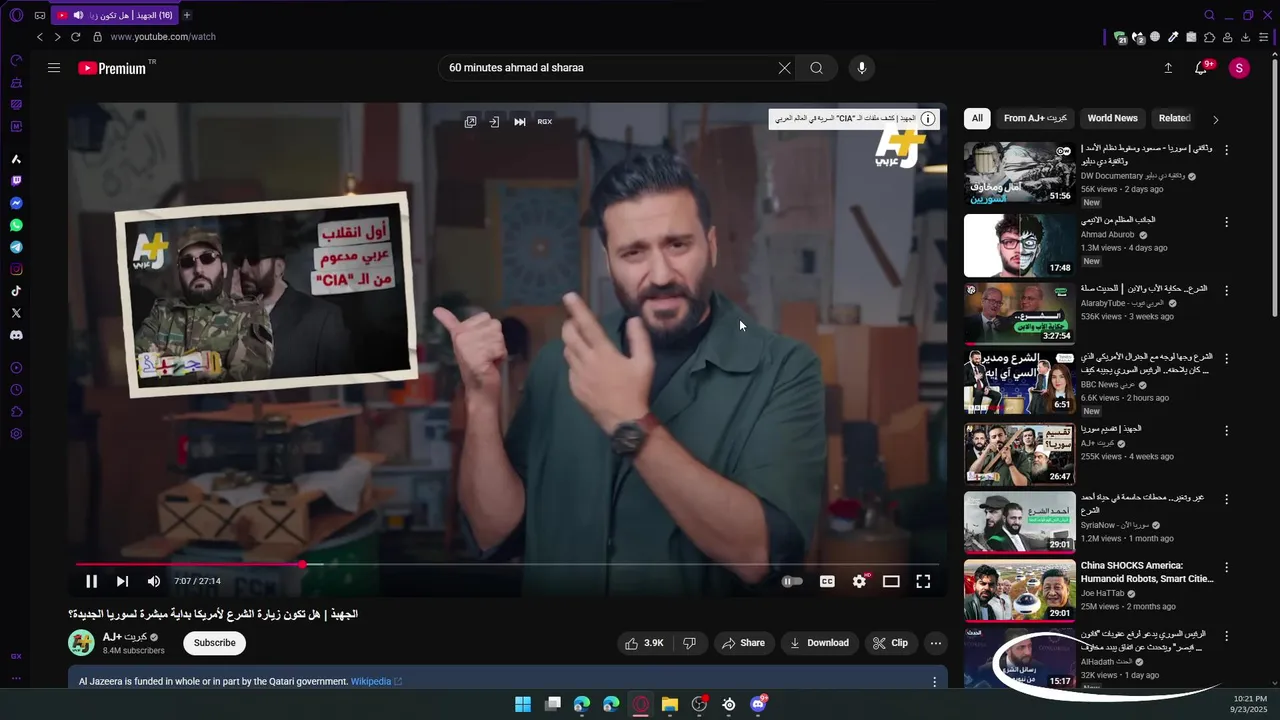The image size is (1280, 720).
Task: Open a new browser tab
Action: (187, 15)
